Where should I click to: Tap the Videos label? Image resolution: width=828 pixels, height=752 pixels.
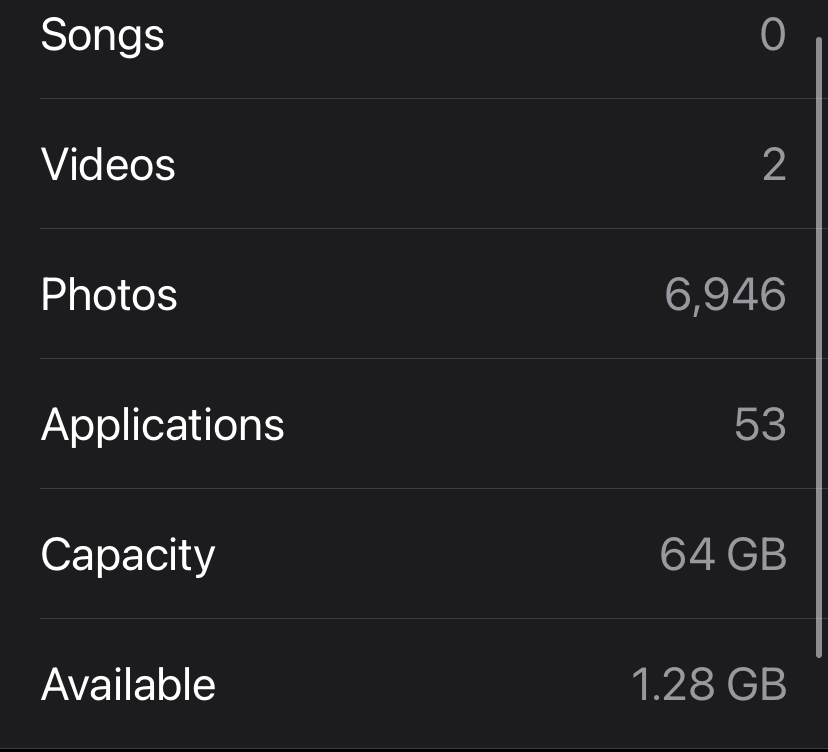[x=108, y=164]
